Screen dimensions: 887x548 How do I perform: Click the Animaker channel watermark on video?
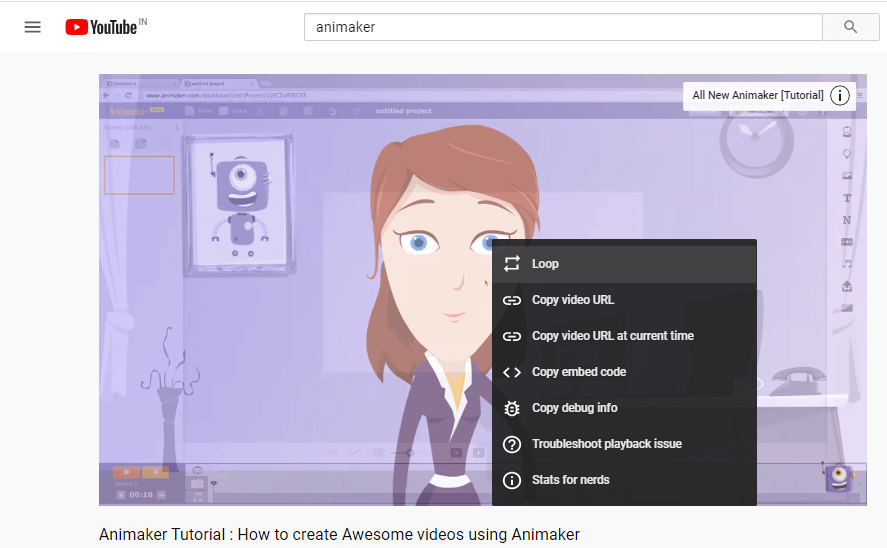coord(838,478)
